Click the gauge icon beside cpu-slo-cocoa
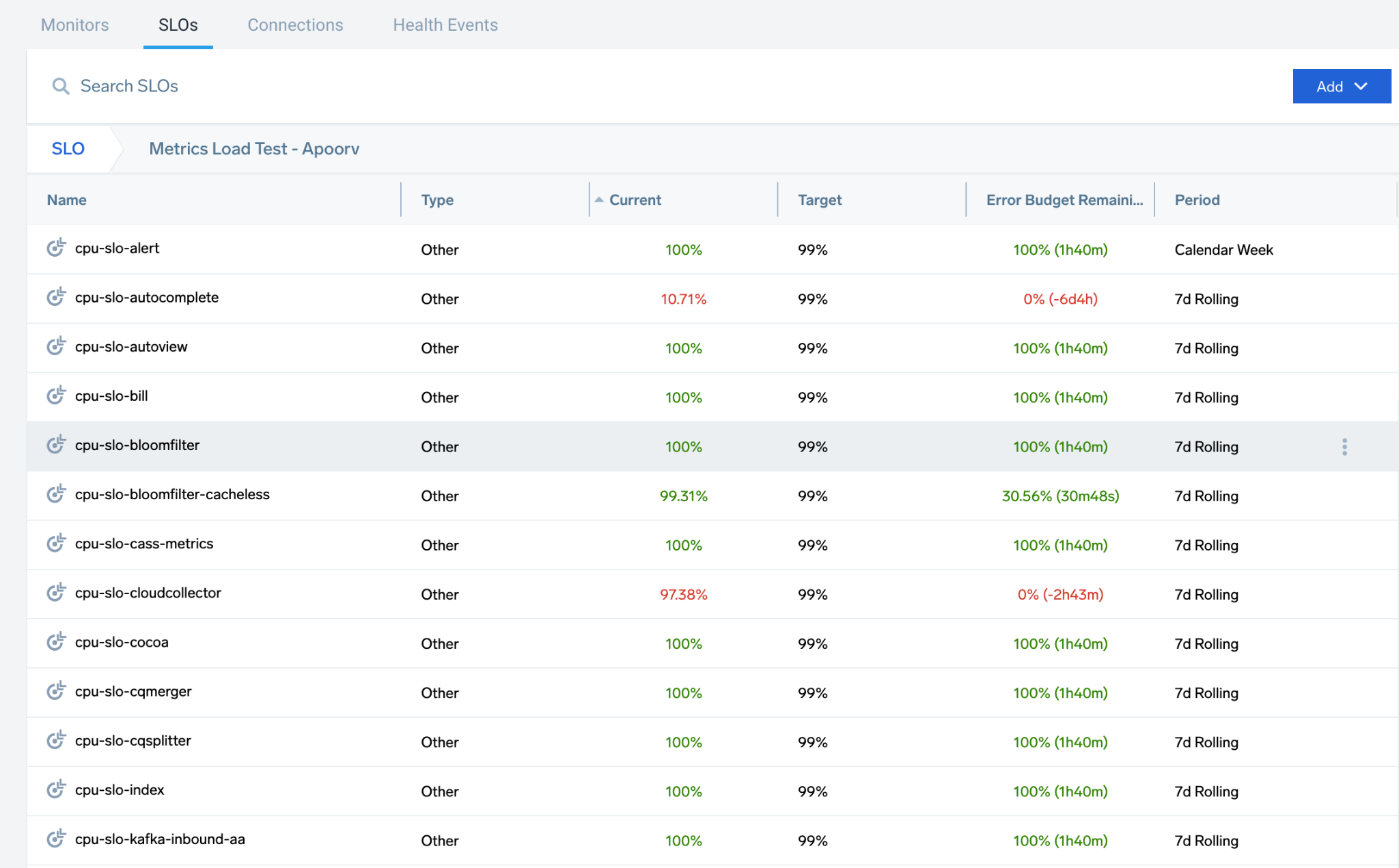Viewport: 1399px width, 868px height. (x=57, y=641)
